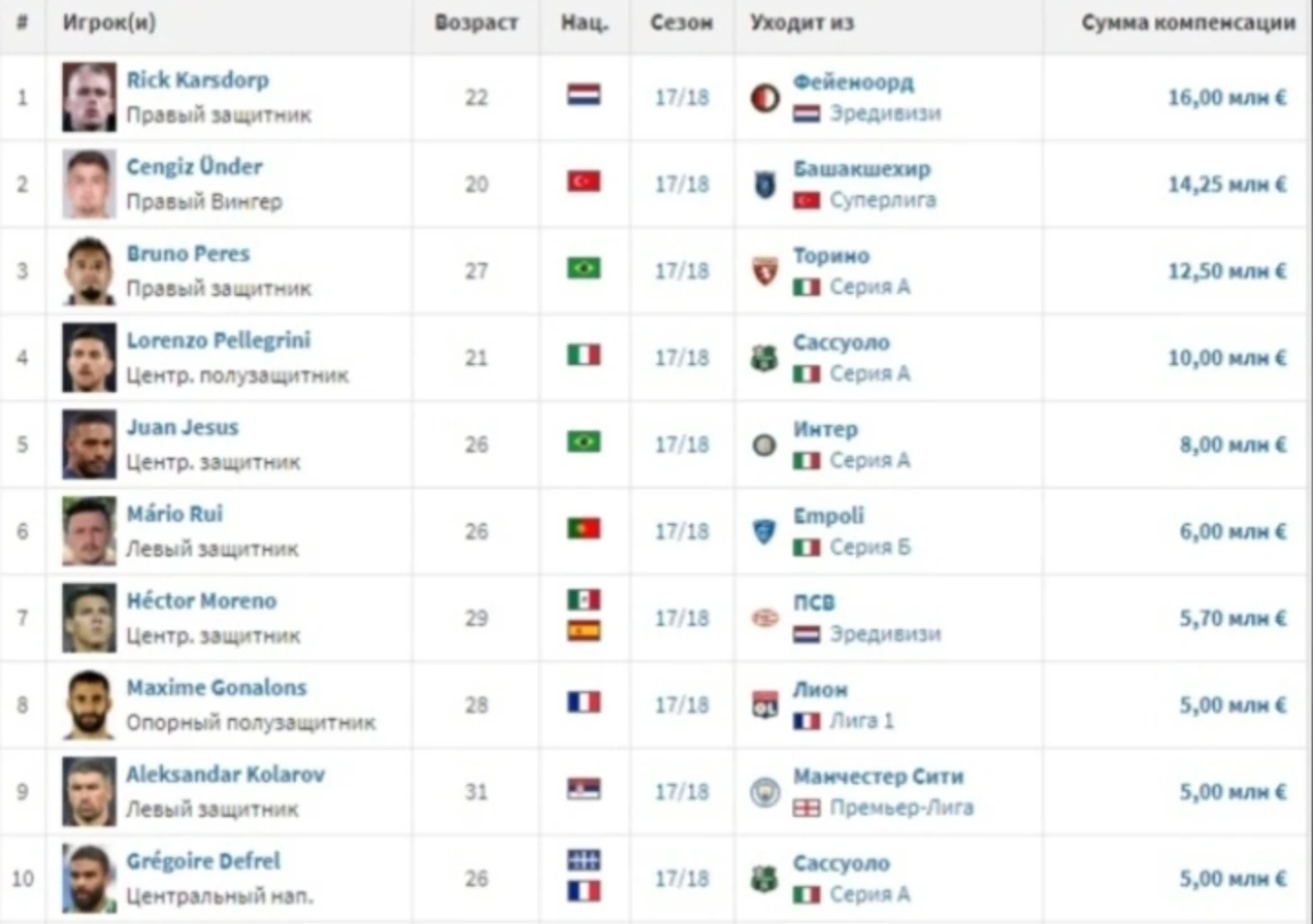Click the Serbia flag in Kolarov's row
The width and height of the screenshot is (1313, 924).
coord(584,789)
